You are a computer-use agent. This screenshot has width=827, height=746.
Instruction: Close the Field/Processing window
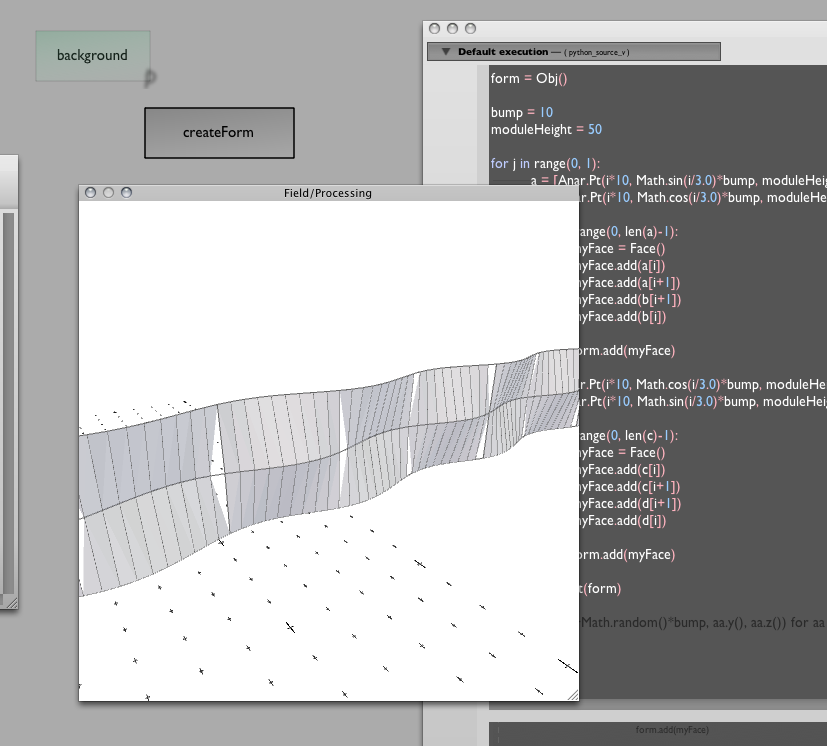coord(91,192)
